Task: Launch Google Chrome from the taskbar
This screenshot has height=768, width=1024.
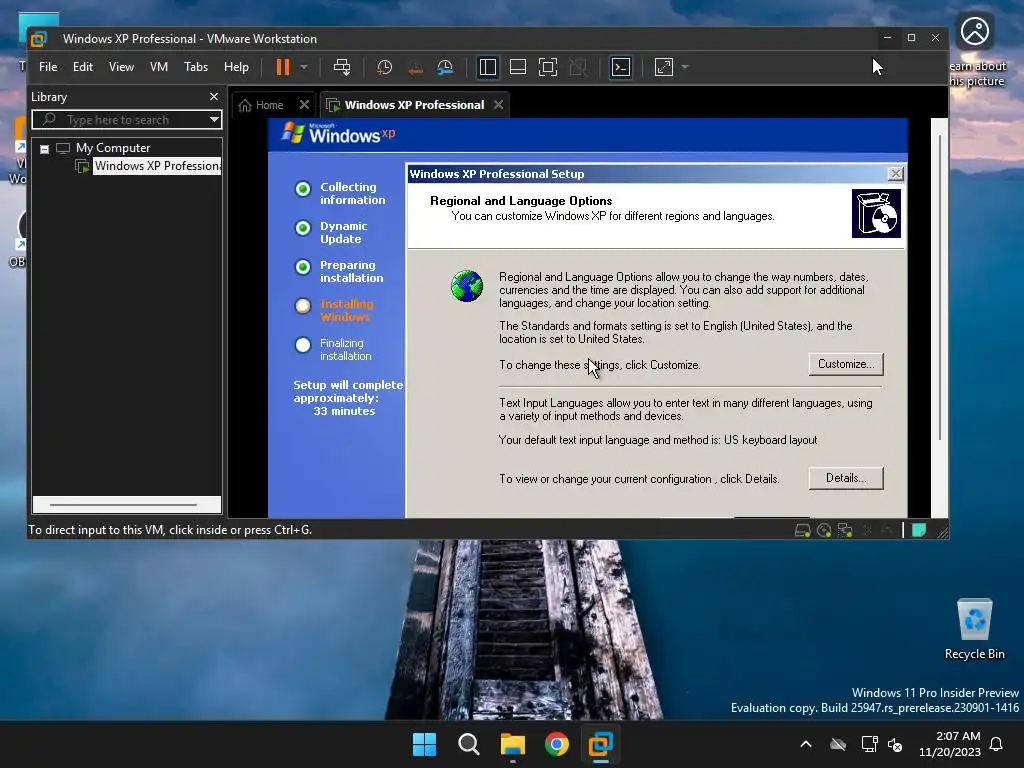Action: [556, 744]
